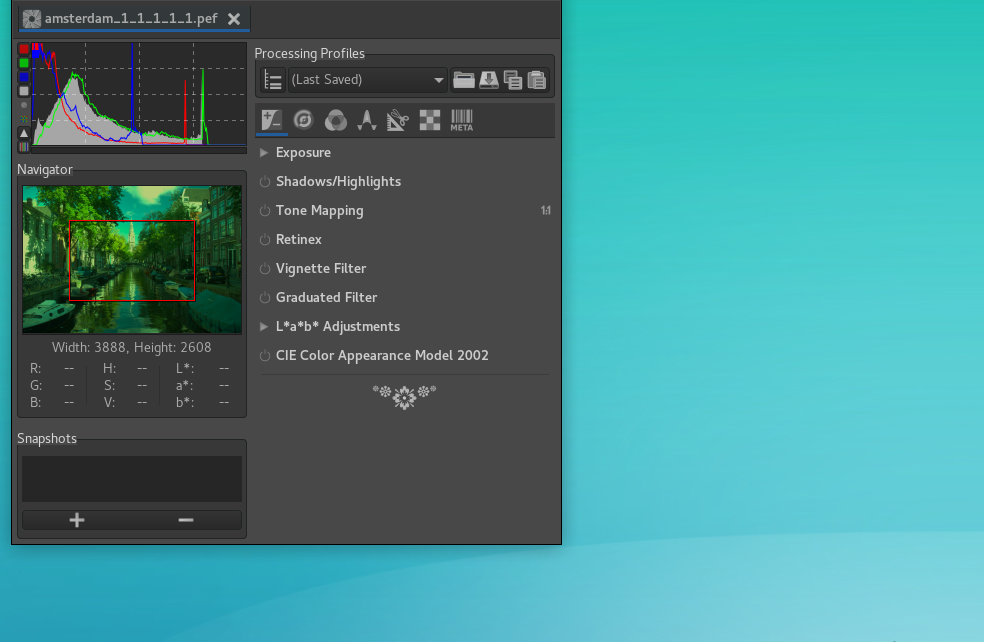Close the amsterdam_1_1_1_1_1.pef tab

234,19
